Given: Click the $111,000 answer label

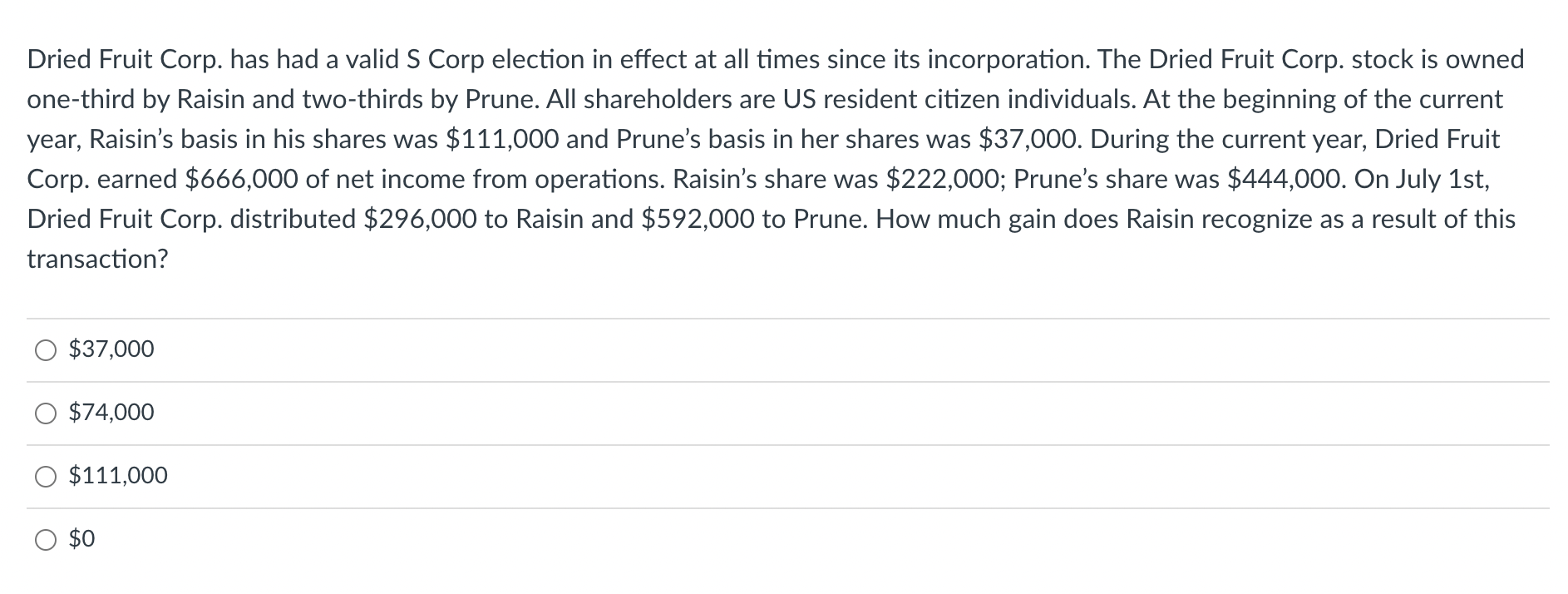Looking at the screenshot, I should pos(117,476).
